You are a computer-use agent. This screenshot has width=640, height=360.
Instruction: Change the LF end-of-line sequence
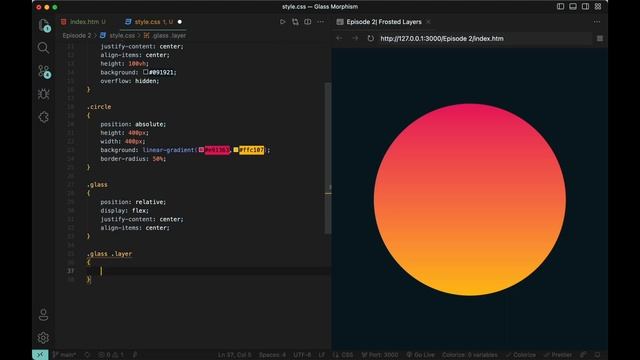[322, 355]
